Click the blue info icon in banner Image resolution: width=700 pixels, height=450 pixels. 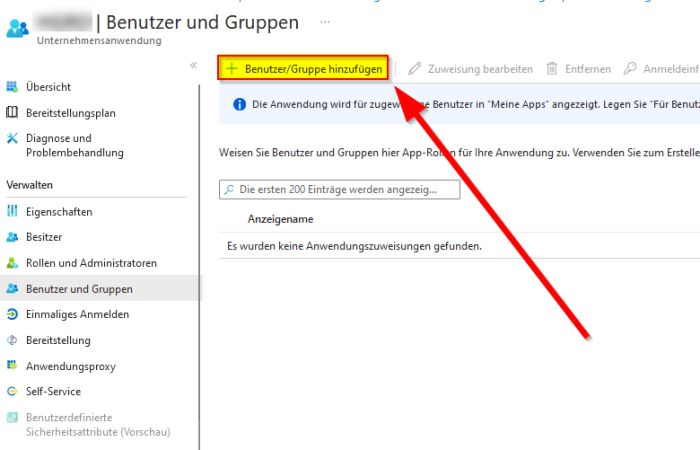tap(239, 104)
